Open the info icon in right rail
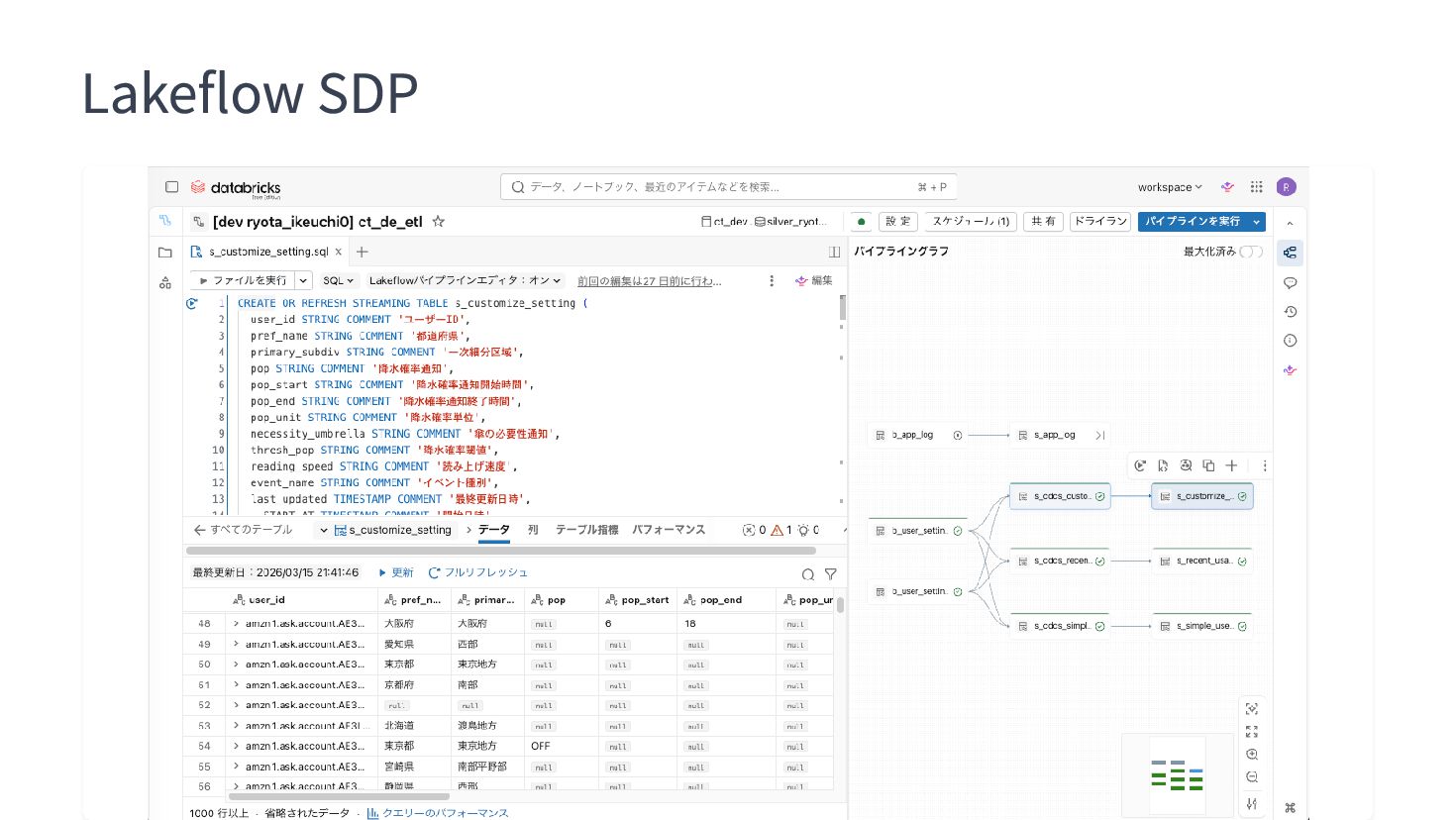The height and width of the screenshot is (820, 1456). click(1290, 341)
